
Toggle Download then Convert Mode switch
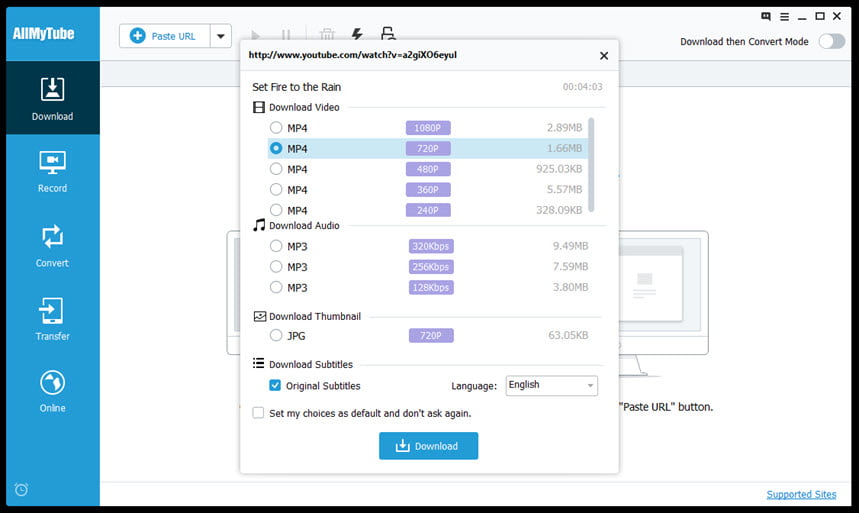[x=831, y=41]
